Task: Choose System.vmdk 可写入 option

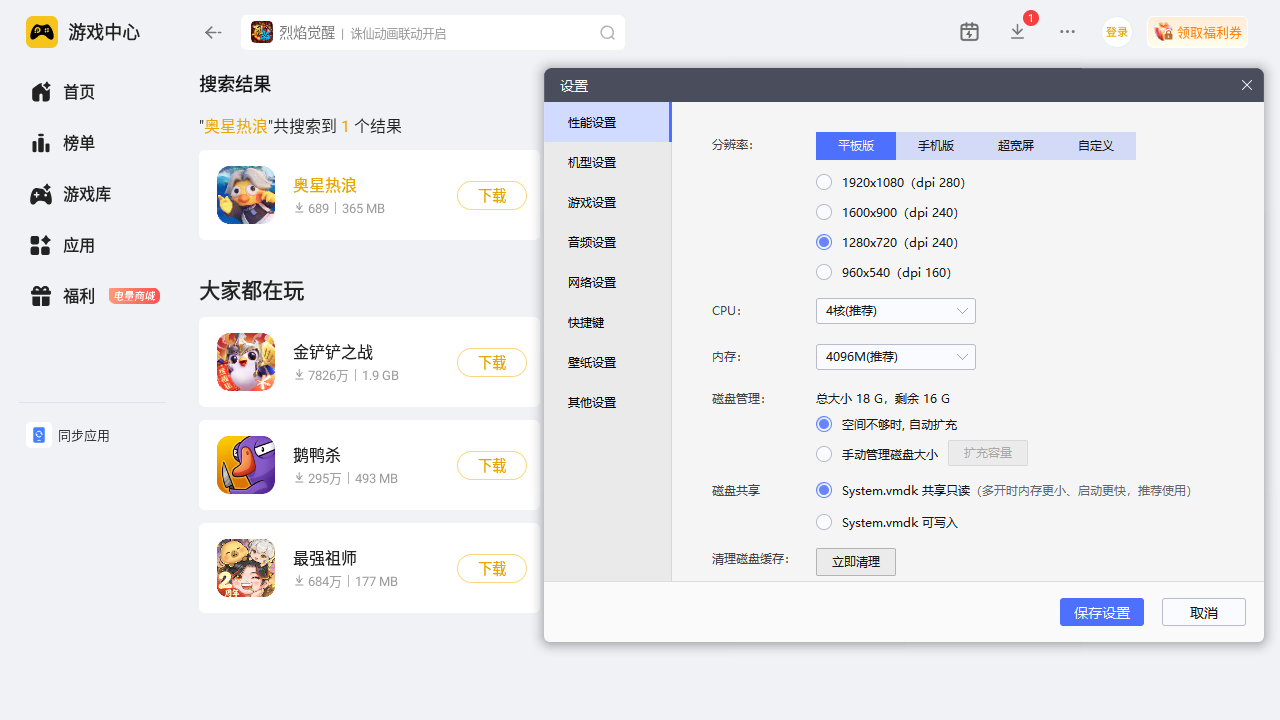Action: tap(824, 522)
